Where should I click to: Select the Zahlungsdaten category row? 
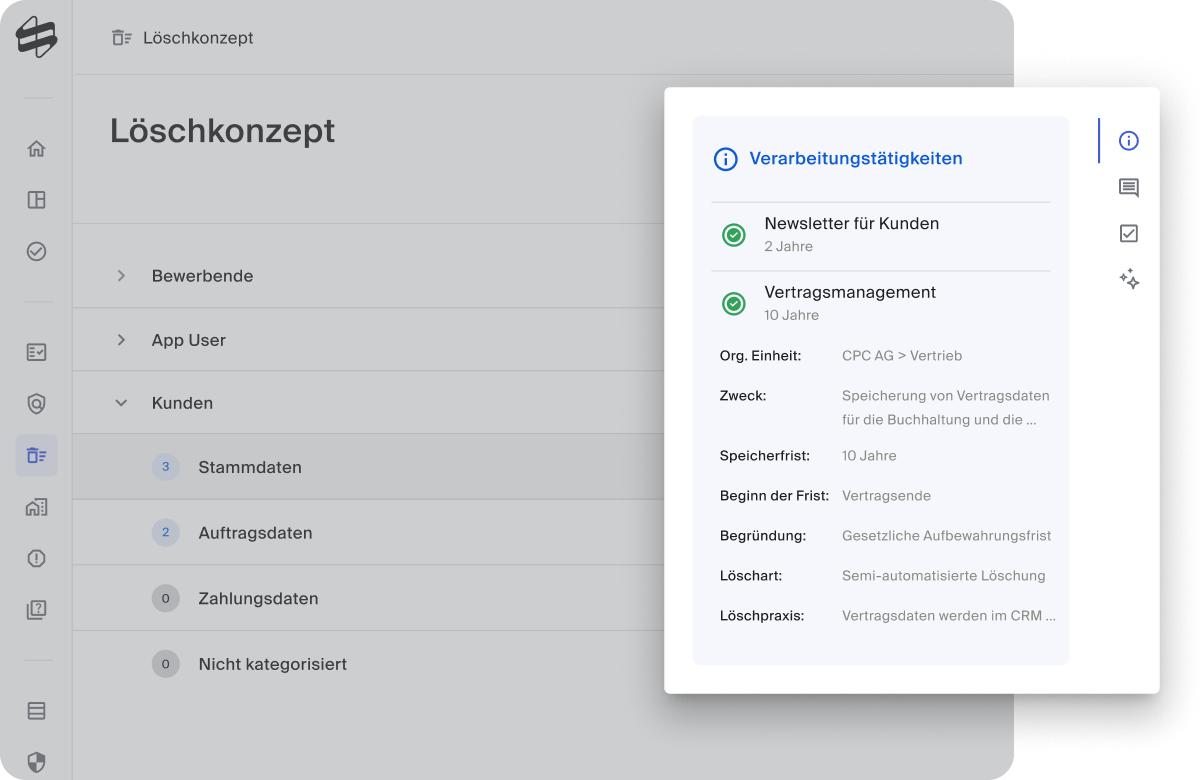(x=369, y=599)
